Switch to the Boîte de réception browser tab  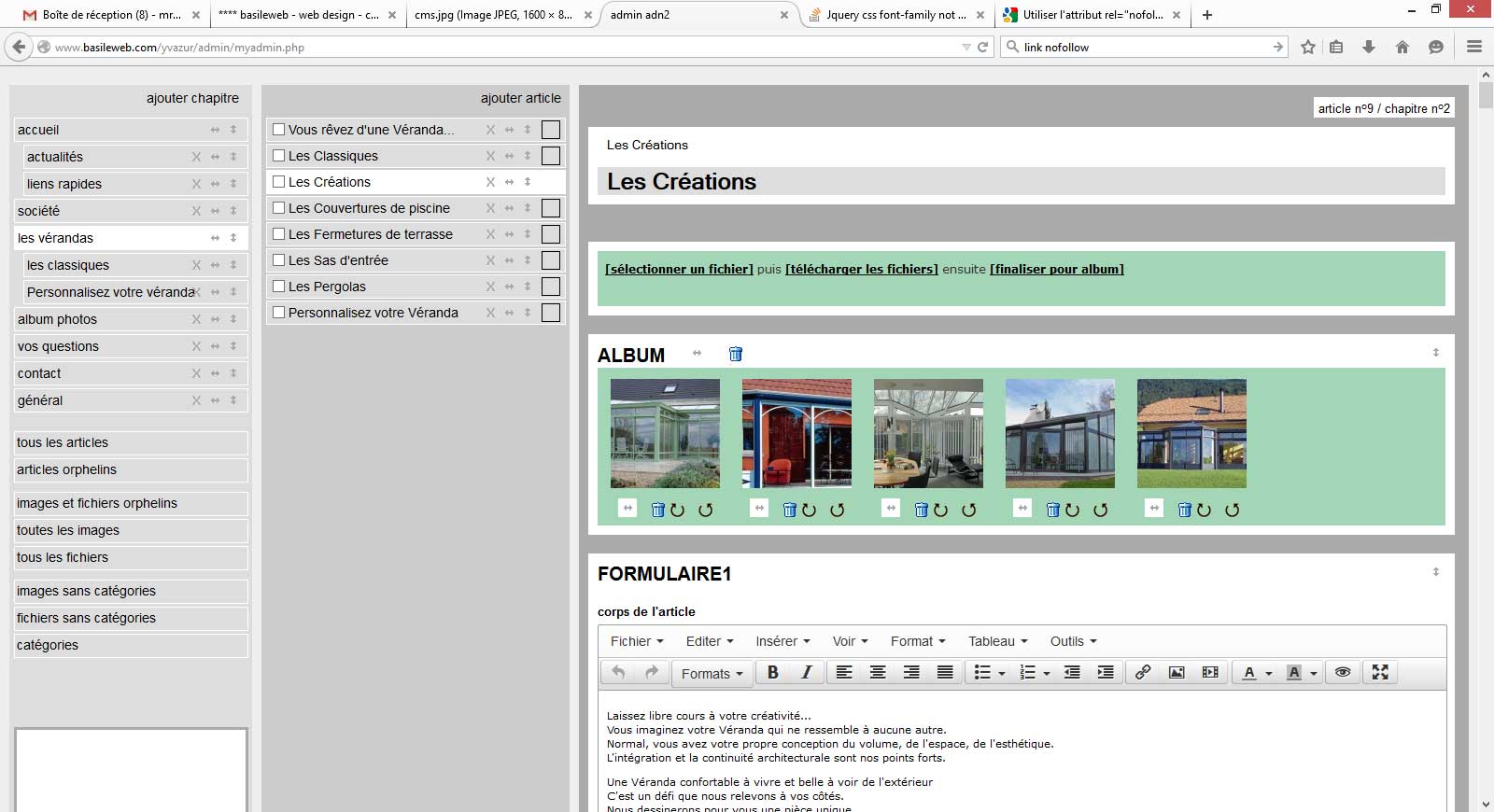tap(112, 15)
